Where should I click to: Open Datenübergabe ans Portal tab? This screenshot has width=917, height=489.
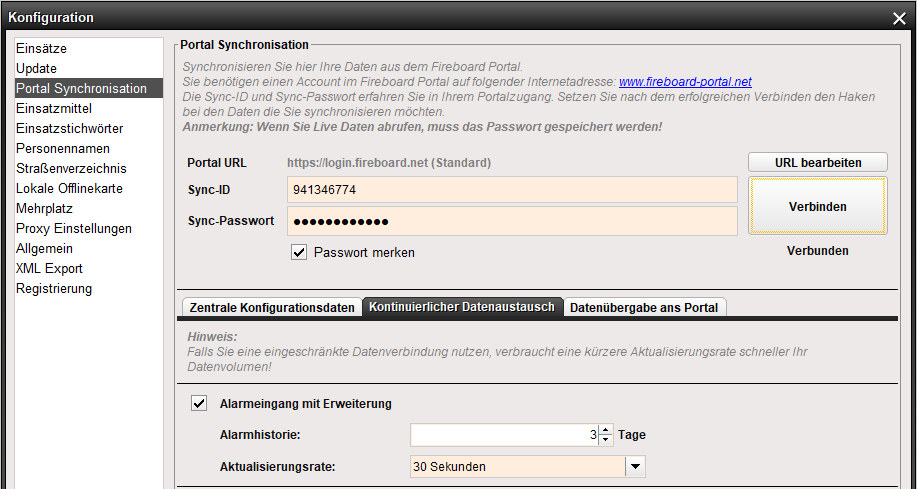click(x=644, y=308)
